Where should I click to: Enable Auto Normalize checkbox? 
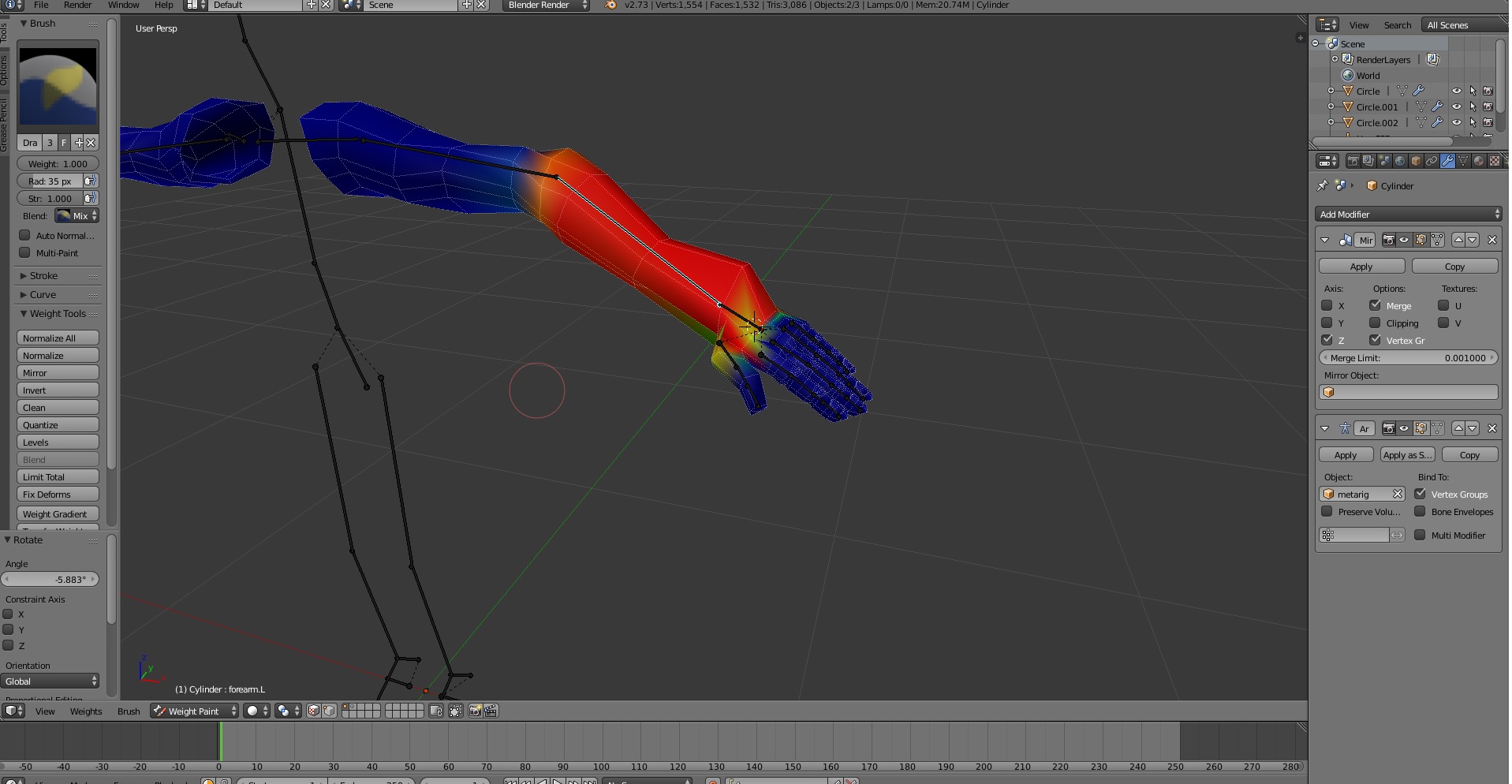25,236
